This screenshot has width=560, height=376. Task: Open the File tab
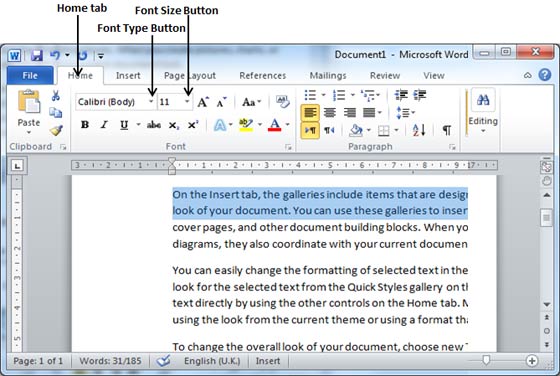click(x=30, y=75)
